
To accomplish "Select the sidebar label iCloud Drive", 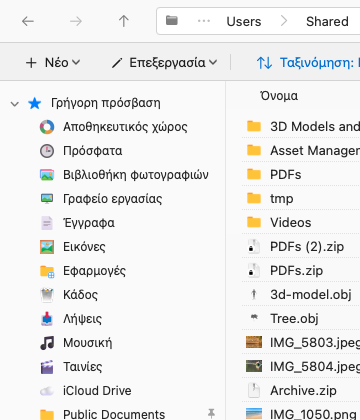I will (x=97, y=391).
